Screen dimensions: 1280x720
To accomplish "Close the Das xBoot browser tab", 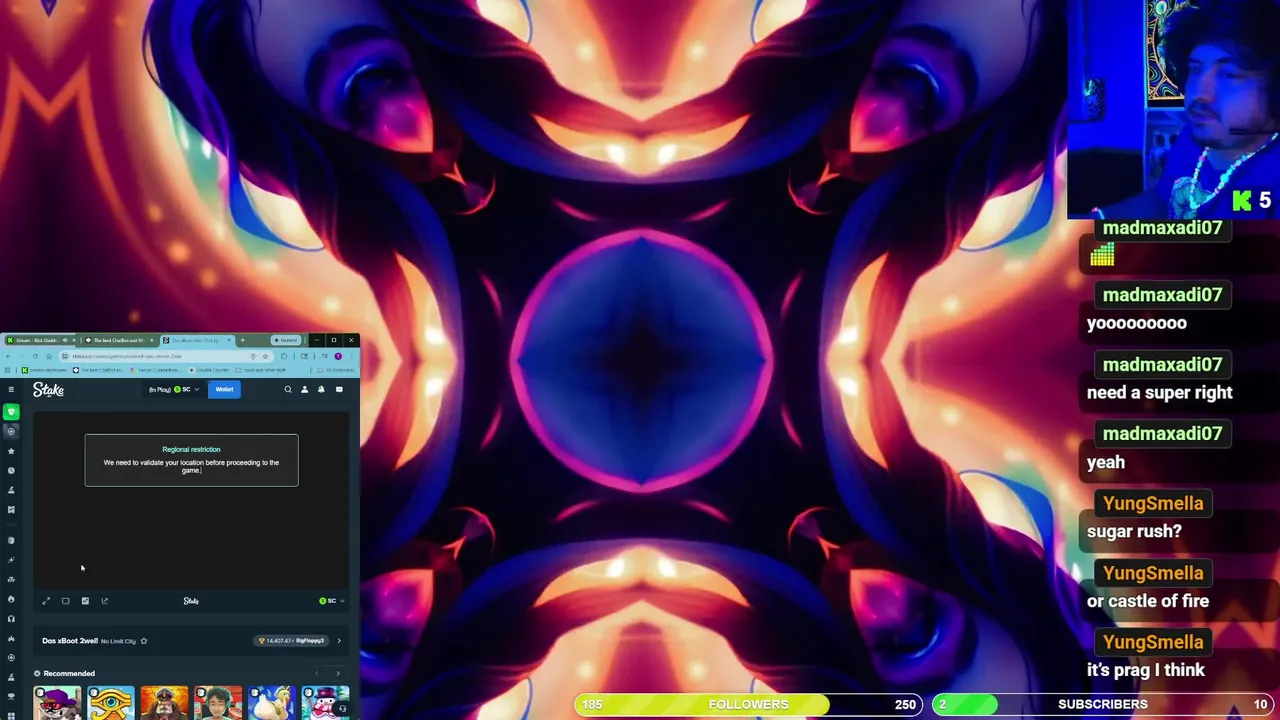I will [x=229, y=340].
